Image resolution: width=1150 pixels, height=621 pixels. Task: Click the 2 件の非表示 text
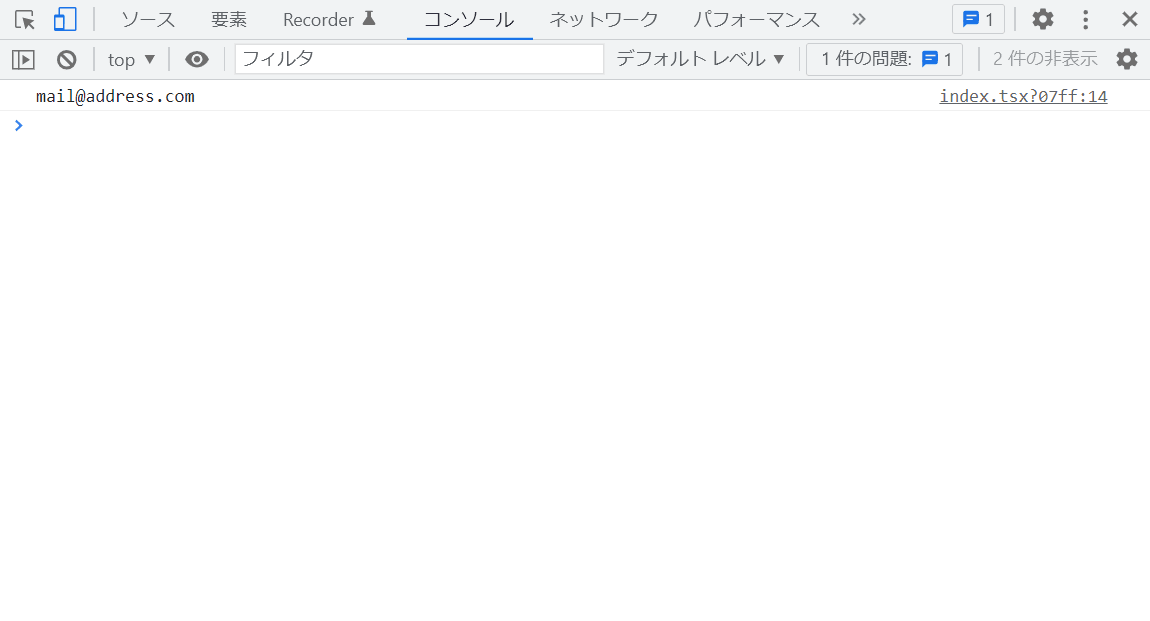(x=1045, y=59)
